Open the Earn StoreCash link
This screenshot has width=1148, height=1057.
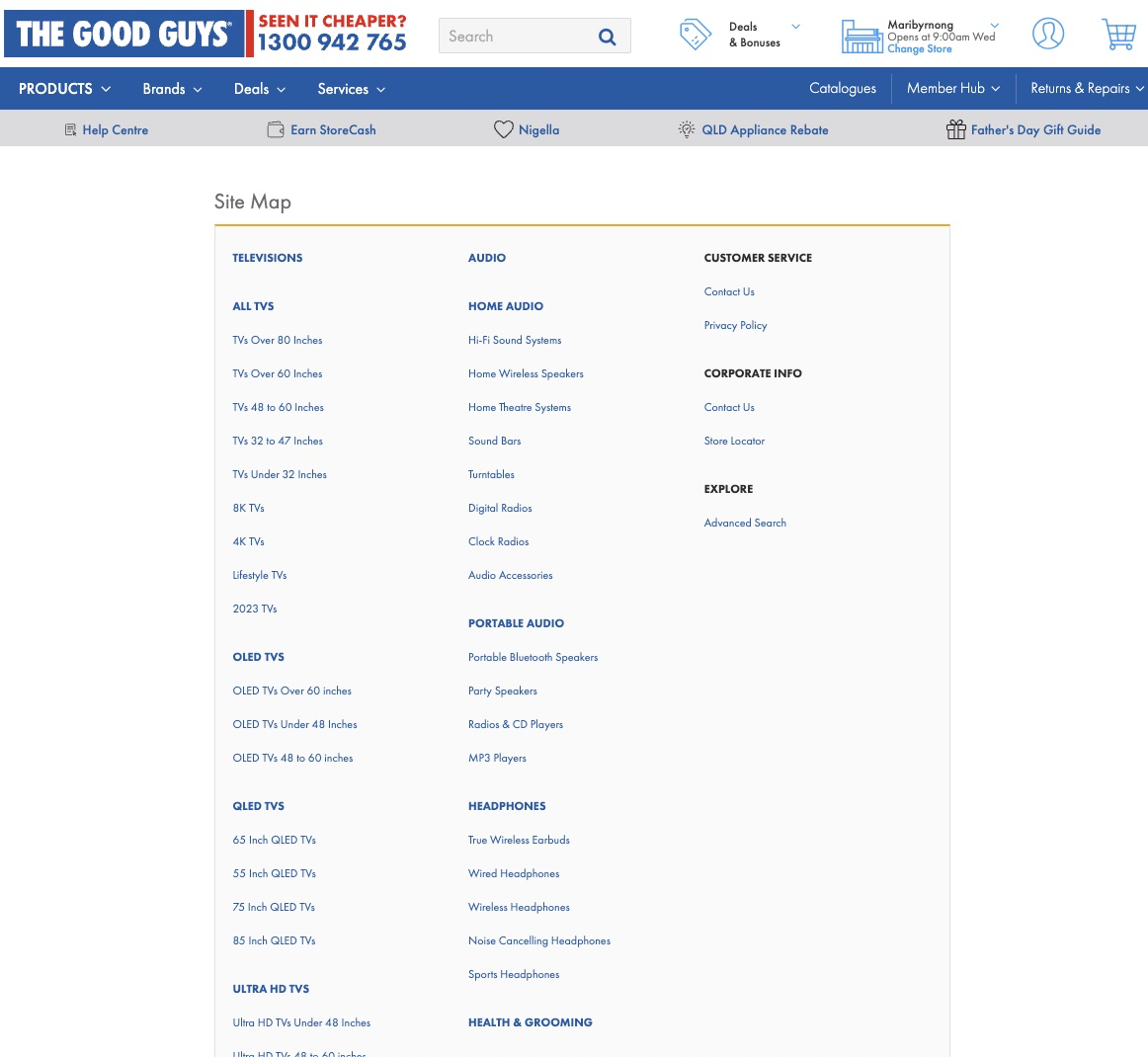pyautogui.click(x=333, y=129)
